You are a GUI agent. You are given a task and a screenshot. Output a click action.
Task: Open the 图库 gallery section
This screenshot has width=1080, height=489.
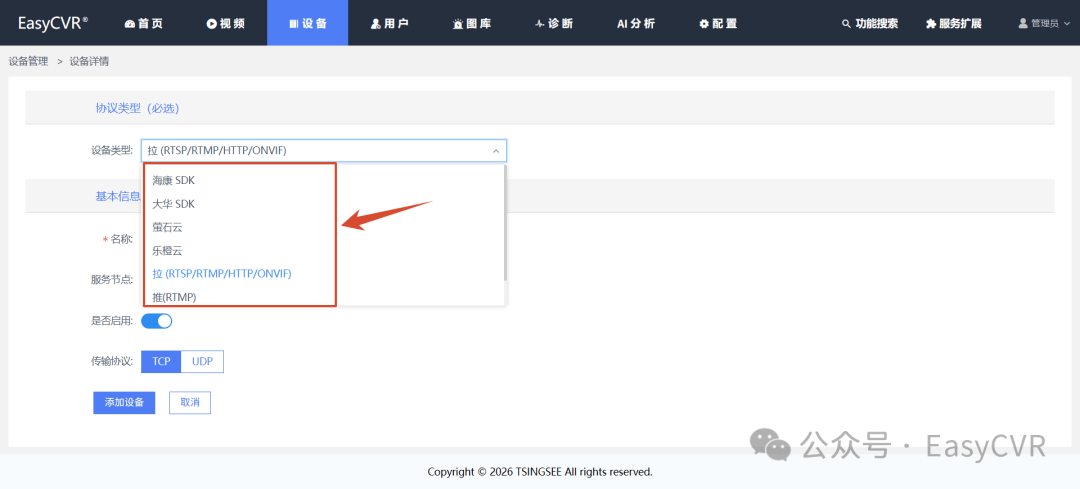(x=471, y=23)
